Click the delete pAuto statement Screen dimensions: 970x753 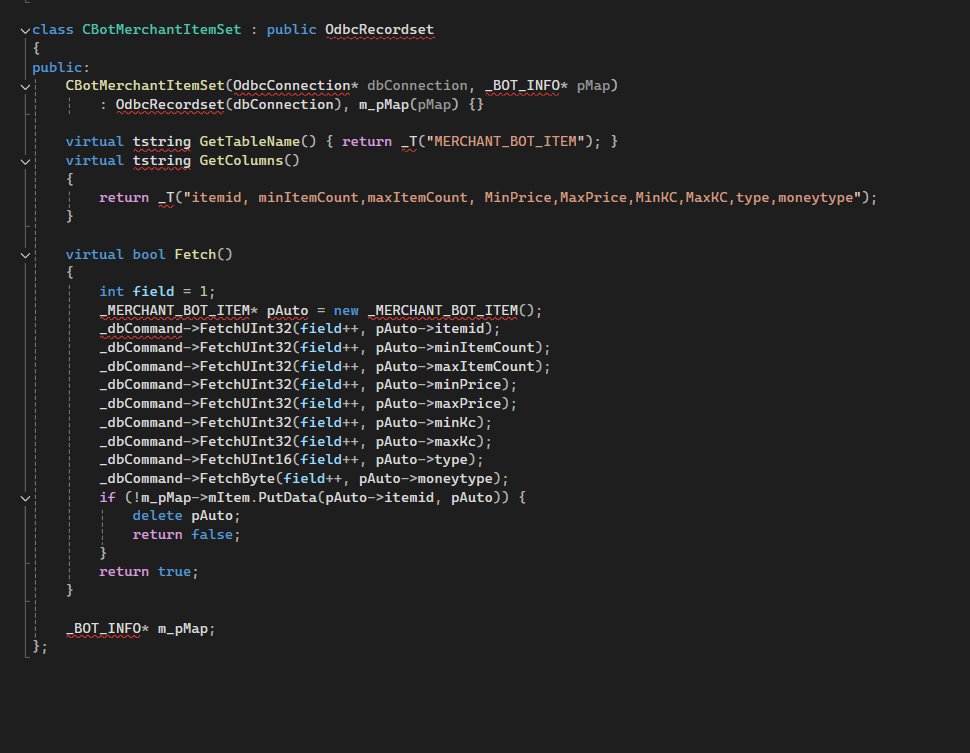(x=186, y=515)
